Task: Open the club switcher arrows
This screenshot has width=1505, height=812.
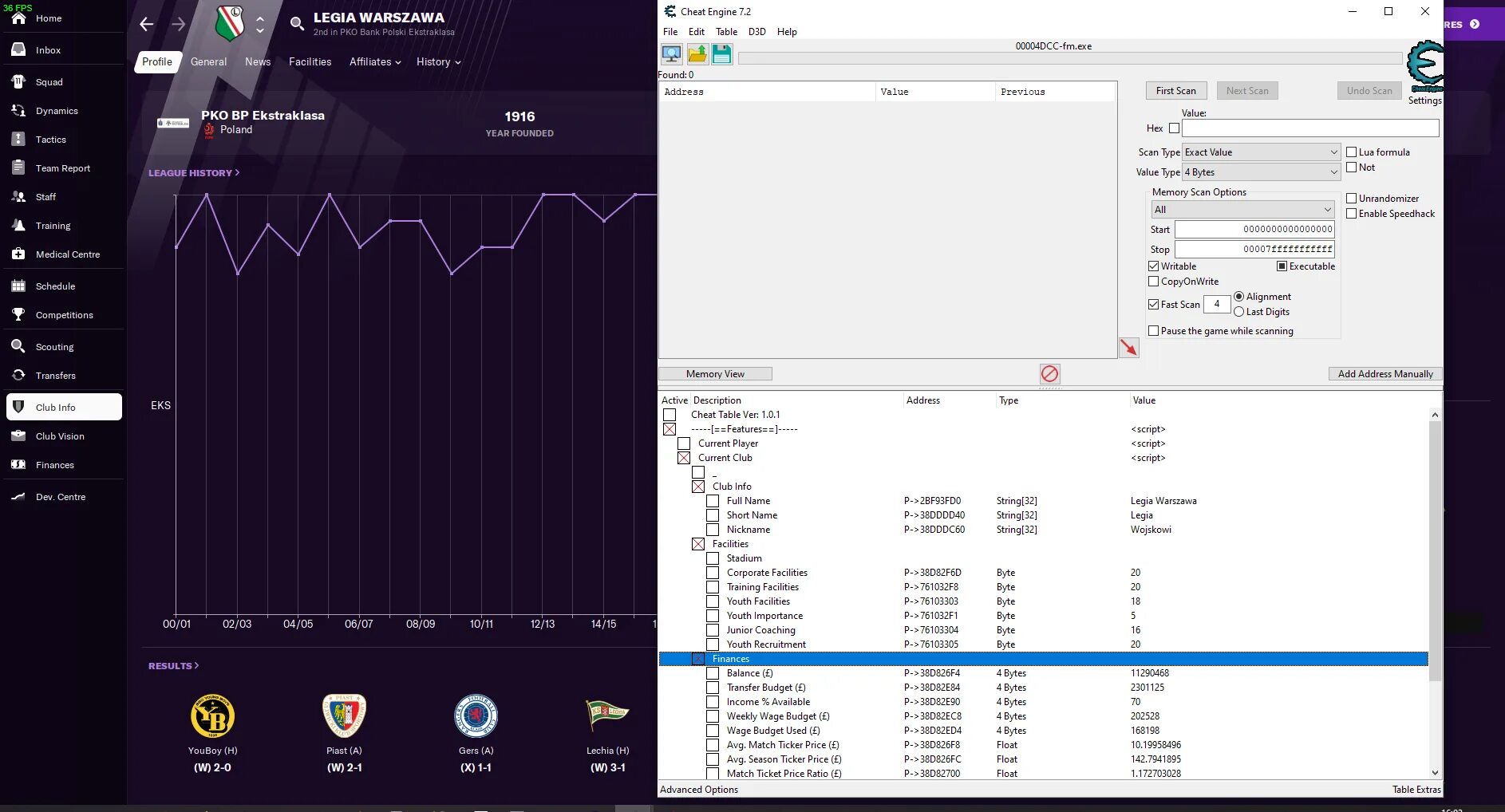Action: pyautogui.click(x=260, y=24)
